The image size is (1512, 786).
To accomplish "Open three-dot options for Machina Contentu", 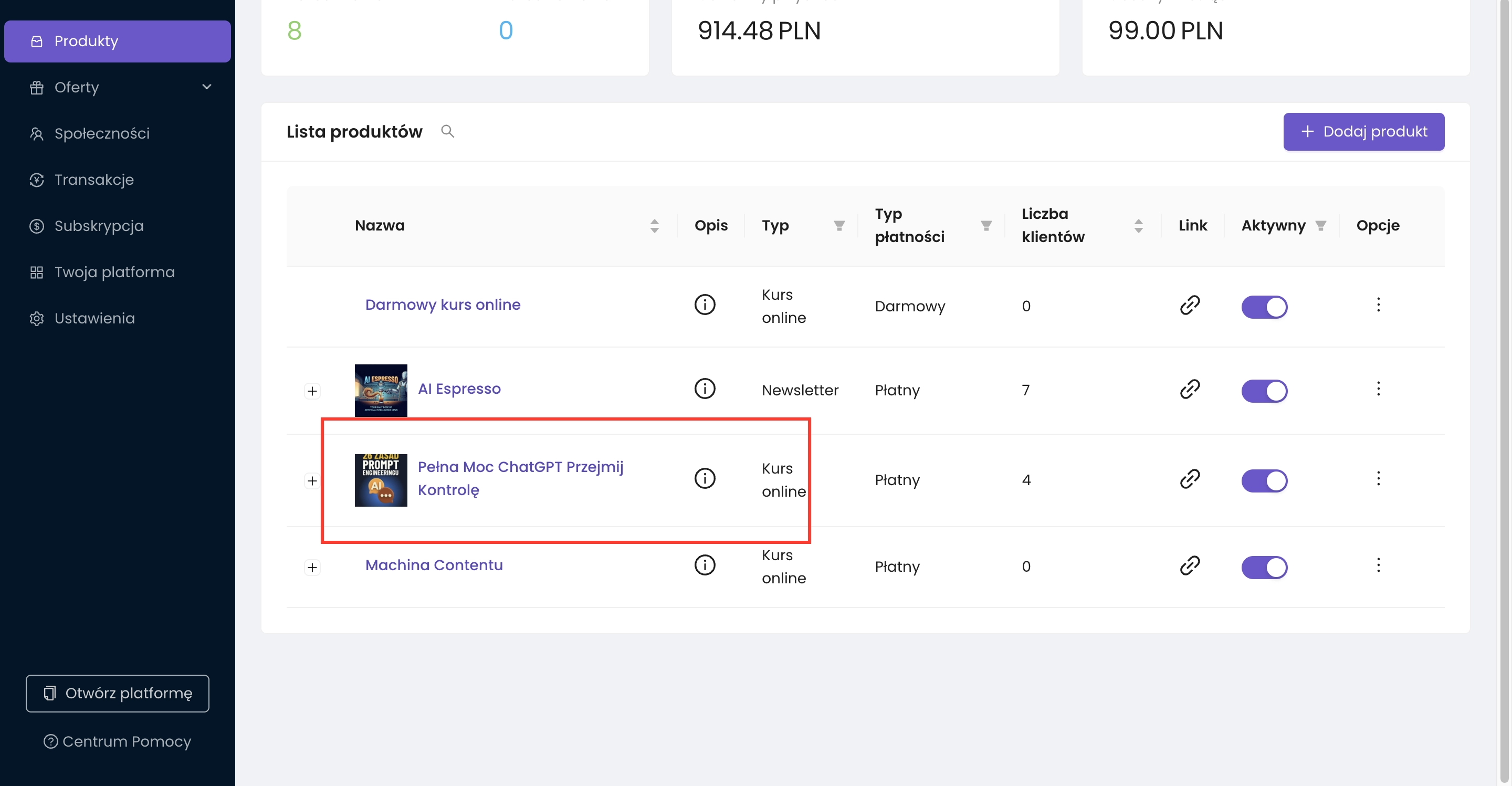I will (1378, 565).
